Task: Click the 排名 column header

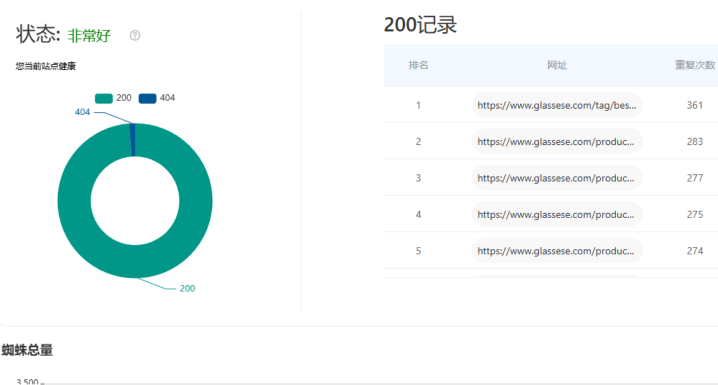Action: [418, 65]
